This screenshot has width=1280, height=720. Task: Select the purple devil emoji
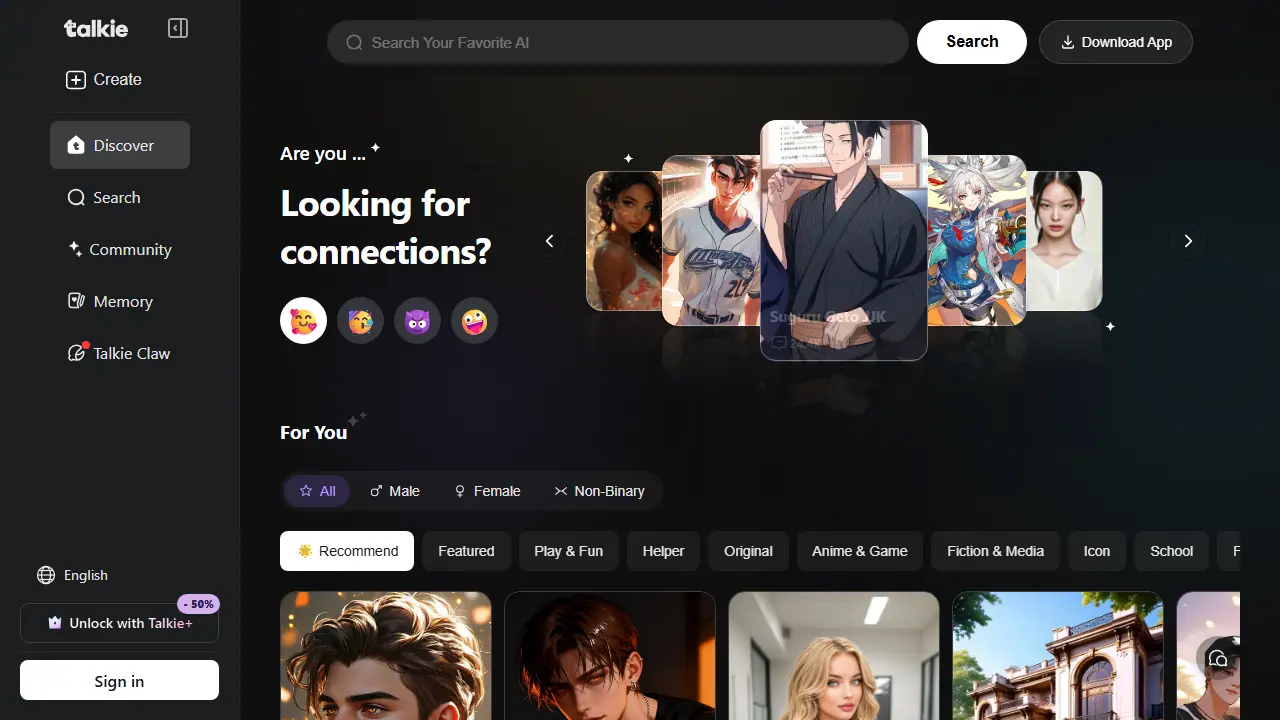click(417, 321)
